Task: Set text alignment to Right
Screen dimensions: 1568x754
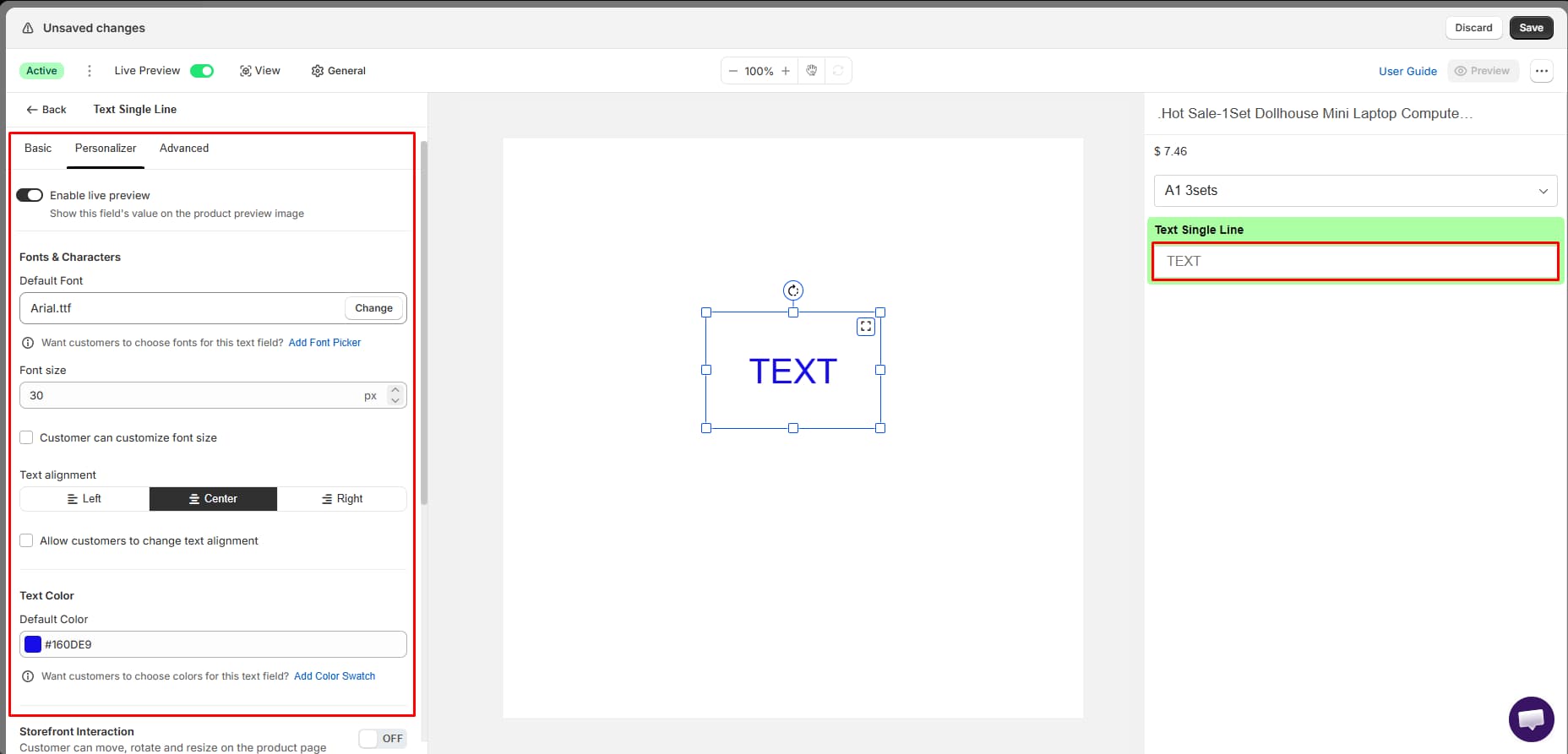Action: [x=342, y=499]
